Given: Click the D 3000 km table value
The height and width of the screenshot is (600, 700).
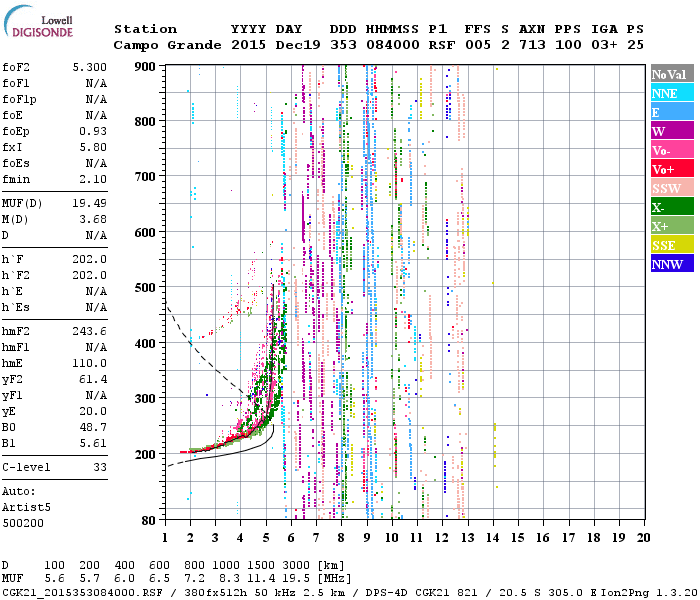Looking at the screenshot, I should [x=296, y=565].
